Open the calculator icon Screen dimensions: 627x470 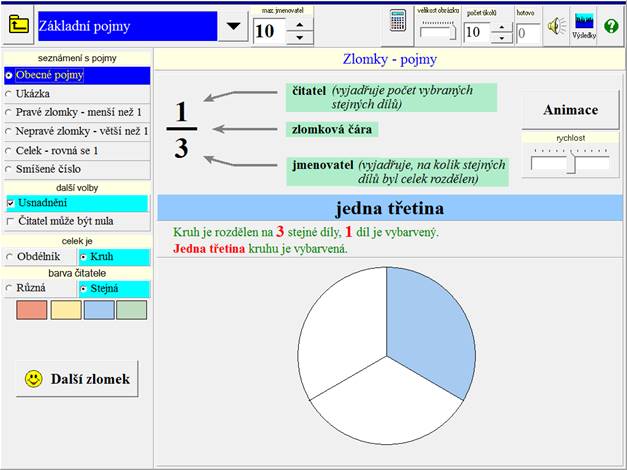coord(397,20)
